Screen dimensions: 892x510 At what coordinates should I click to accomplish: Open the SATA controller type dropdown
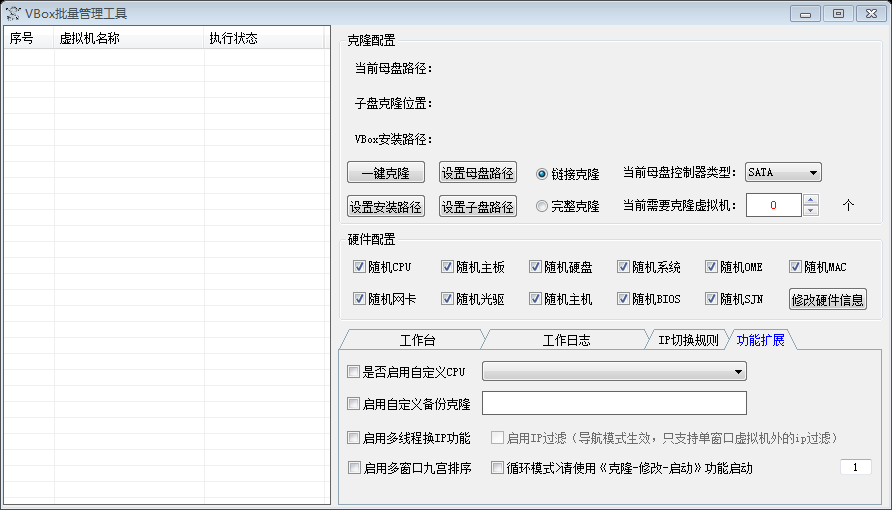click(783, 172)
